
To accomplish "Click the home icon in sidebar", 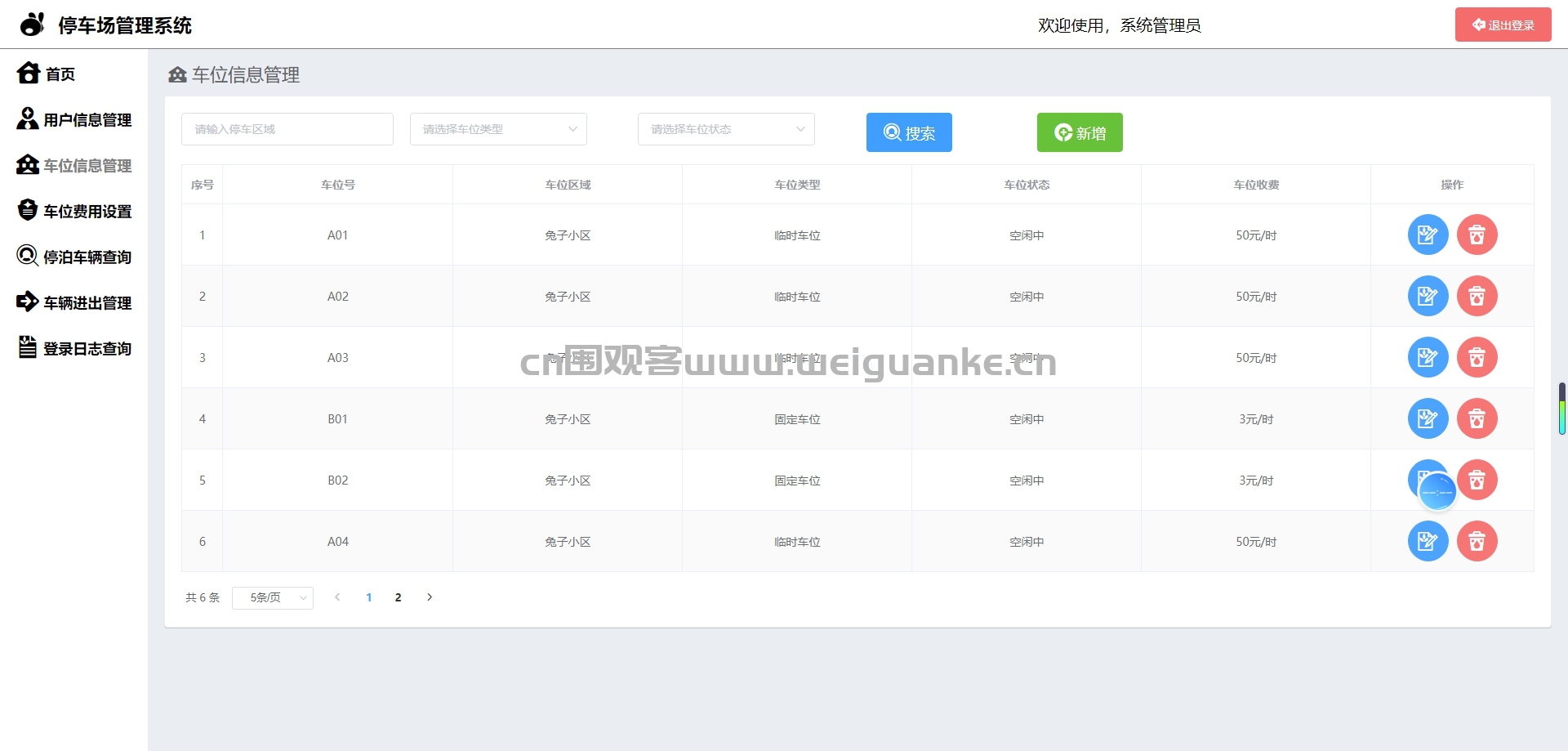I will pyautogui.click(x=28, y=73).
